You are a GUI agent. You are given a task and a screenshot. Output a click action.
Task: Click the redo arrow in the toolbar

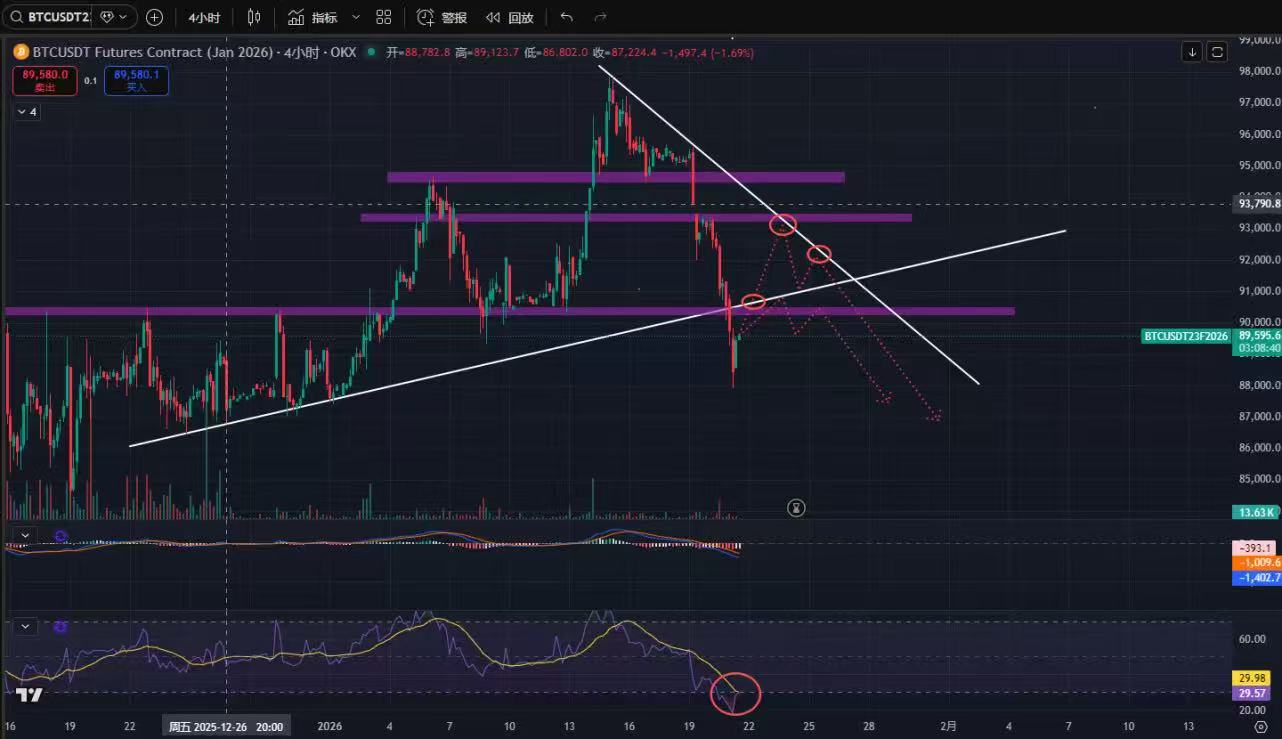(x=600, y=17)
